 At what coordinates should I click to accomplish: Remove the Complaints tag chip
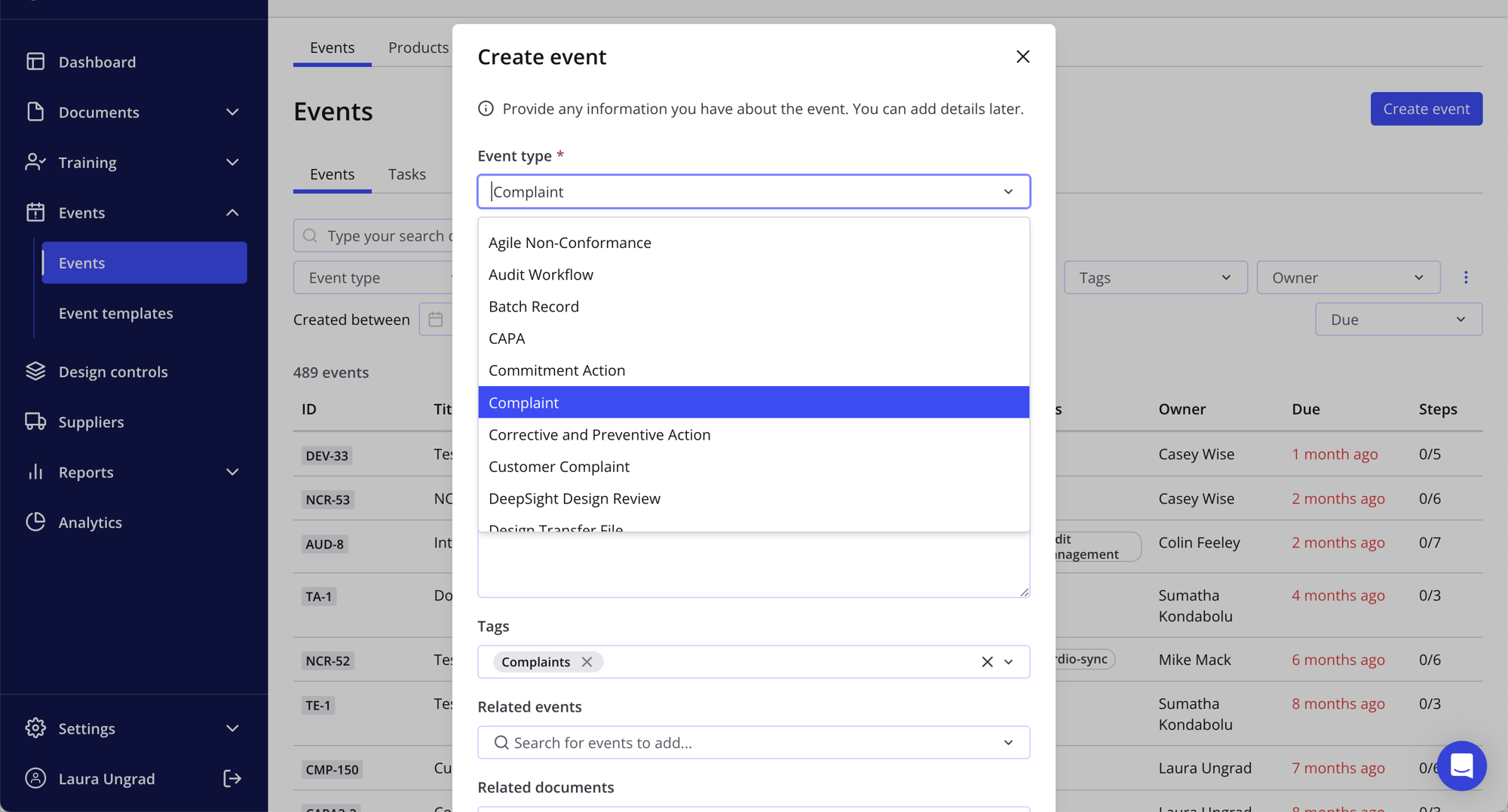coord(587,661)
